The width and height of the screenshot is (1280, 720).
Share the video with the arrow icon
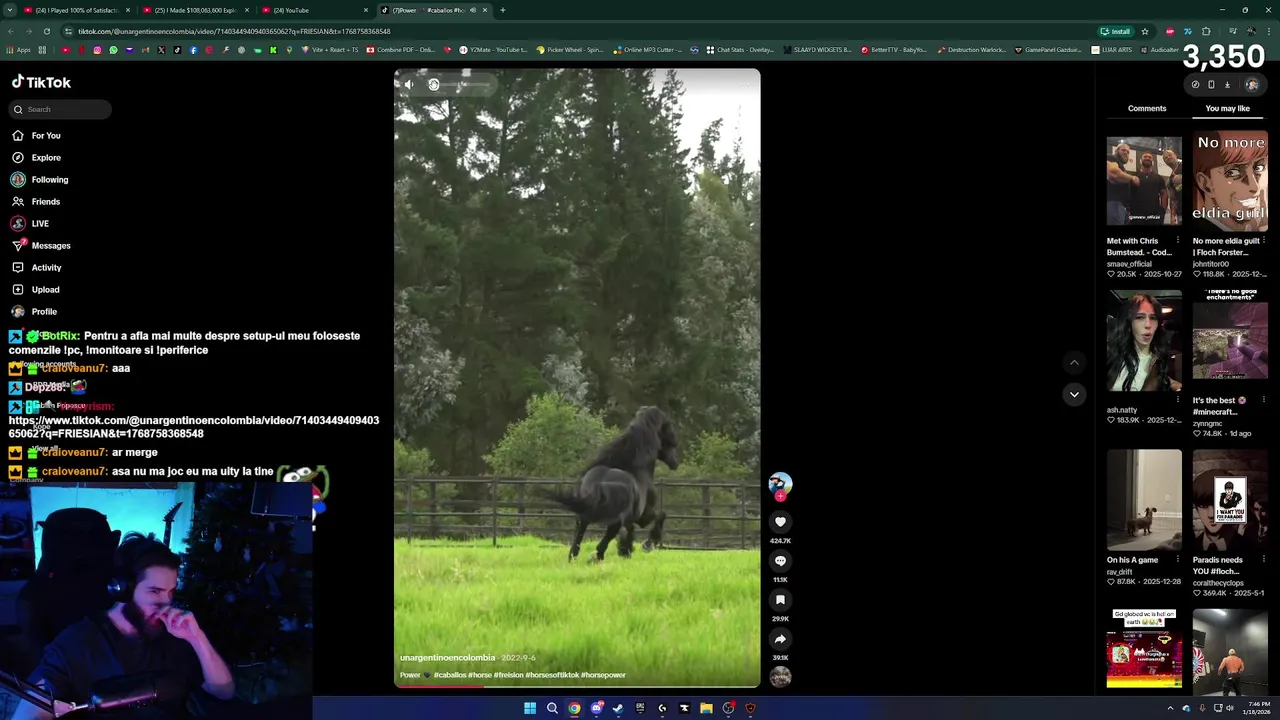coord(780,638)
